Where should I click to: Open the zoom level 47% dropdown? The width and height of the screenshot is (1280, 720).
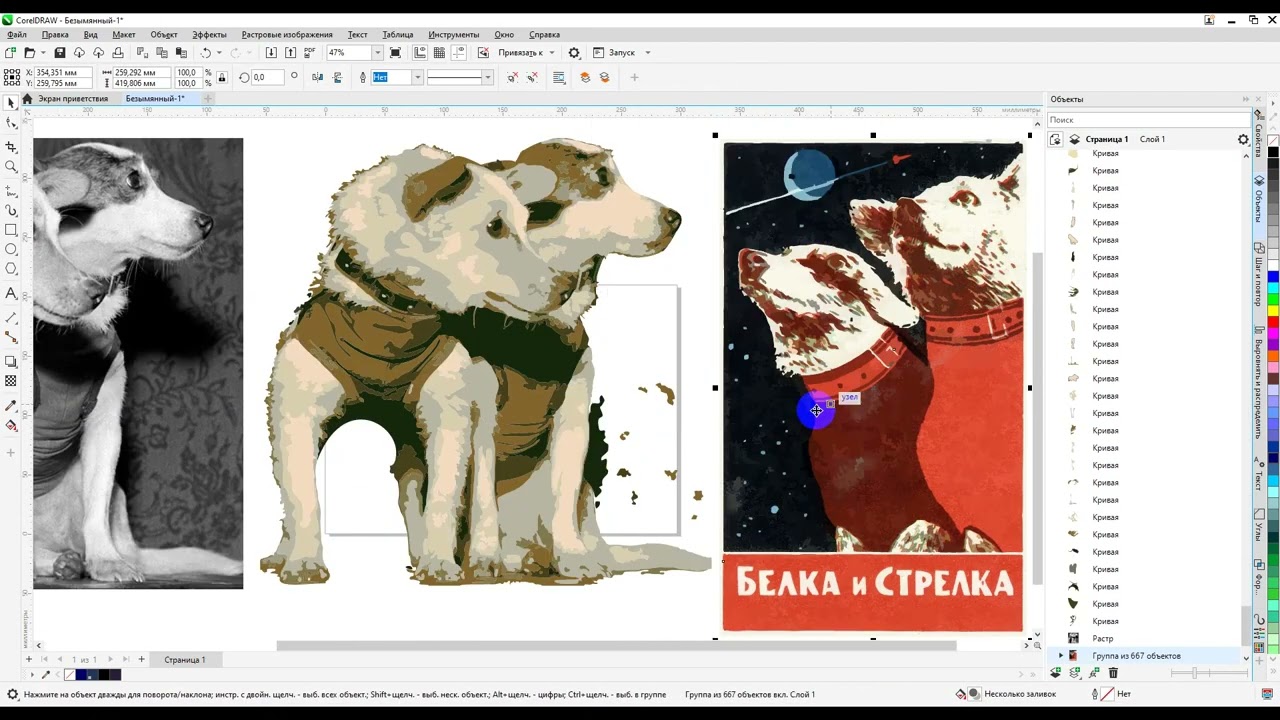[377, 53]
